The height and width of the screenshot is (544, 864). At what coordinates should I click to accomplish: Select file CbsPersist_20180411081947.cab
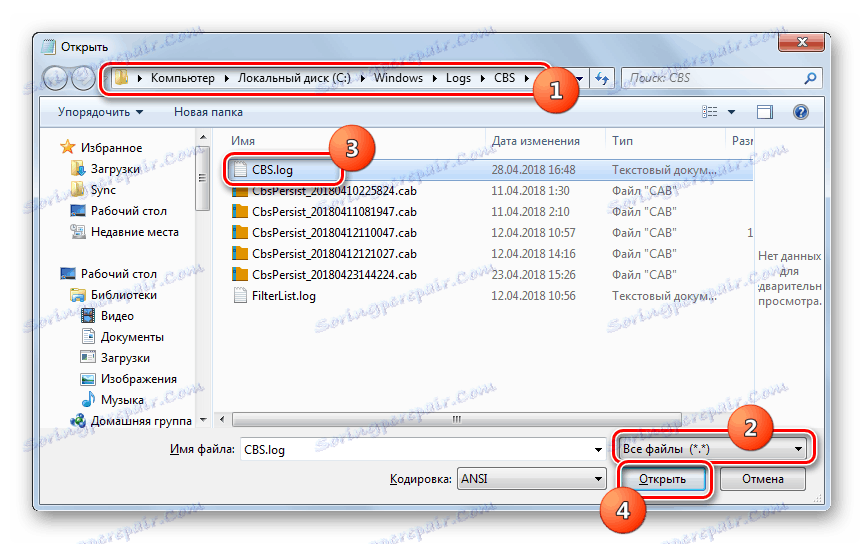pos(334,212)
